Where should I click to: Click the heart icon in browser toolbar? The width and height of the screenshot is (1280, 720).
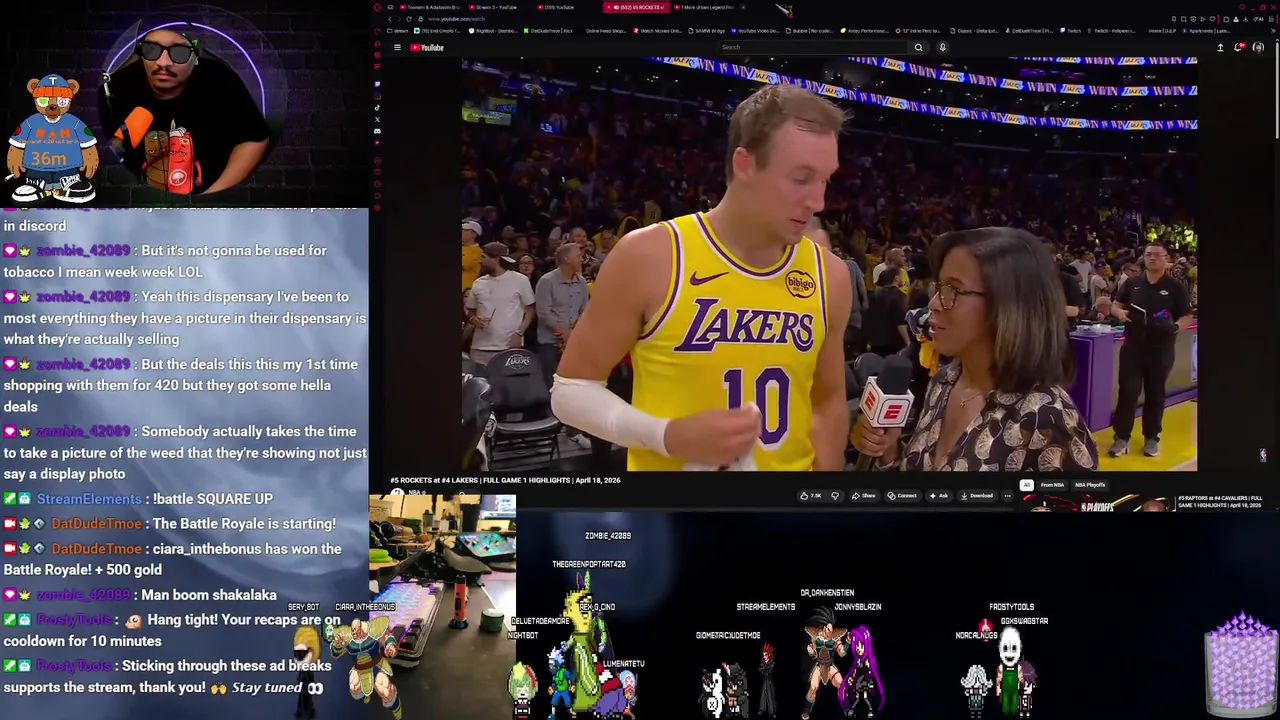click(x=1212, y=19)
